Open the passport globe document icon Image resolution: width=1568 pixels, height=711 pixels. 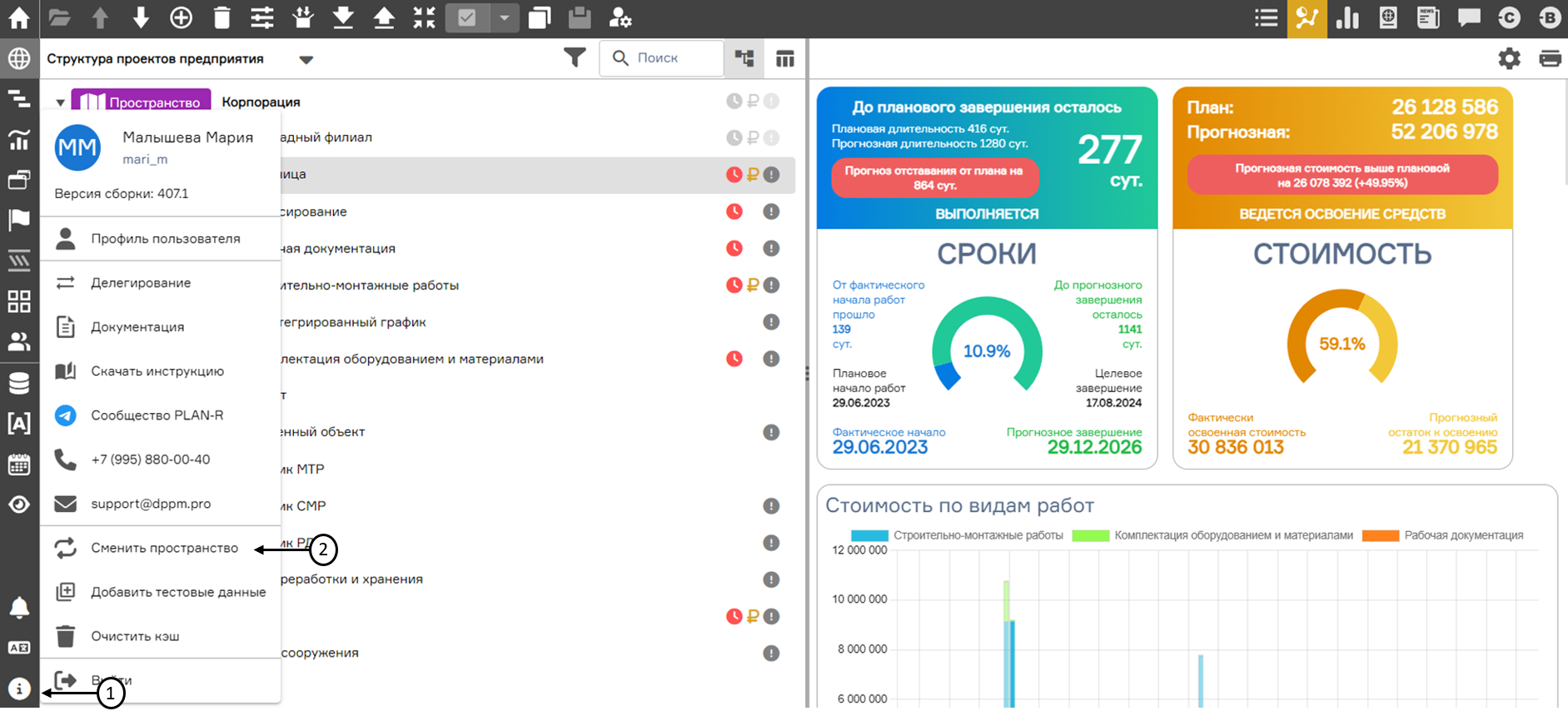(x=1388, y=17)
